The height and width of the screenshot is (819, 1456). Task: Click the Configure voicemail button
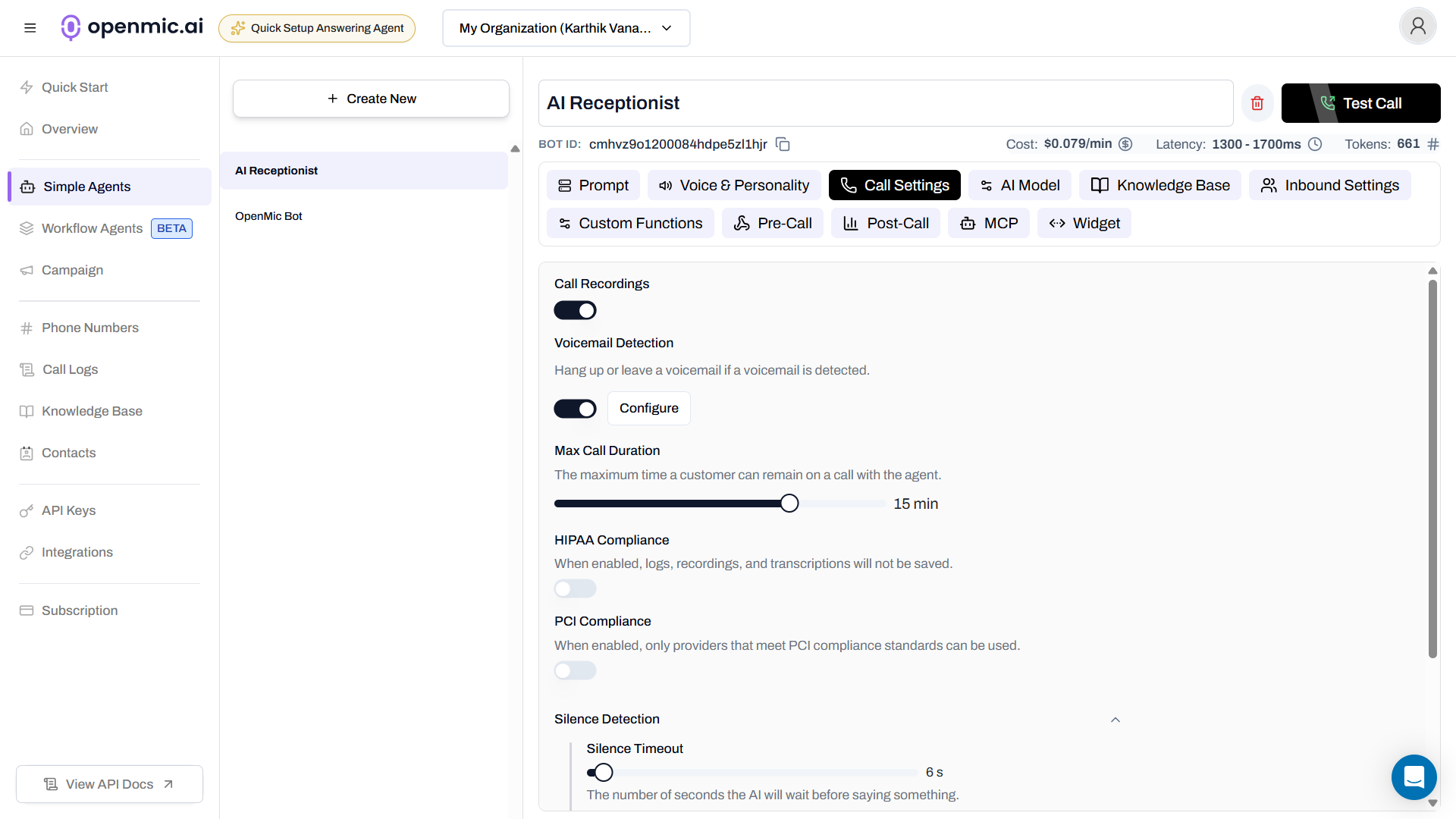point(648,408)
